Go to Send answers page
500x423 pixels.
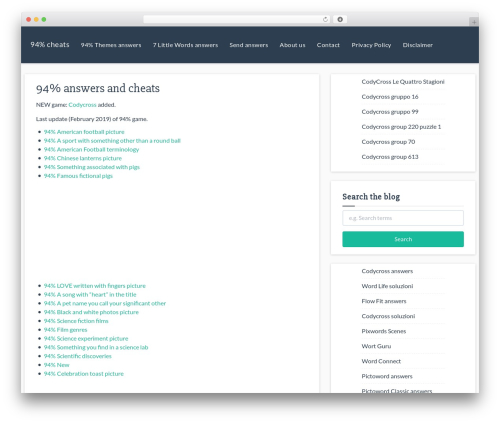click(249, 45)
